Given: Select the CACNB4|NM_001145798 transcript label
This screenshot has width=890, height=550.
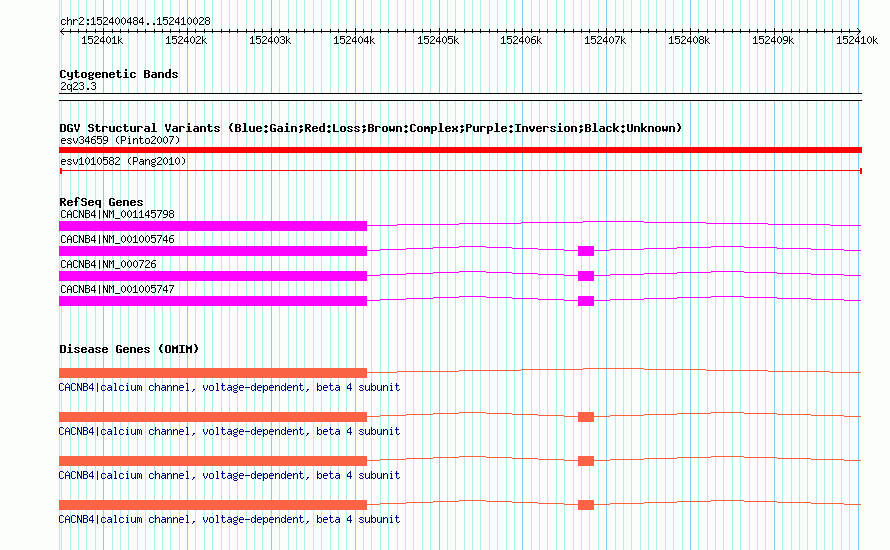Looking at the screenshot, I should pos(117,215).
